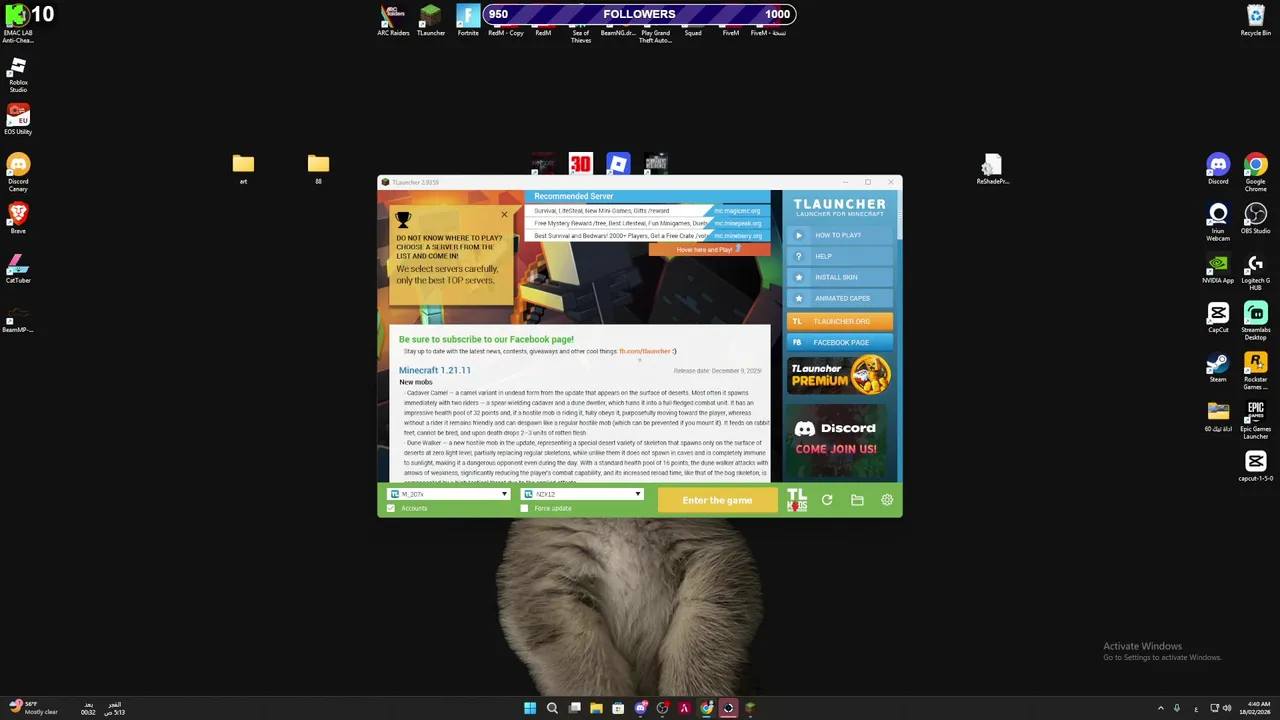Click the HOW TO PLAY? sidebar item

pos(840,235)
